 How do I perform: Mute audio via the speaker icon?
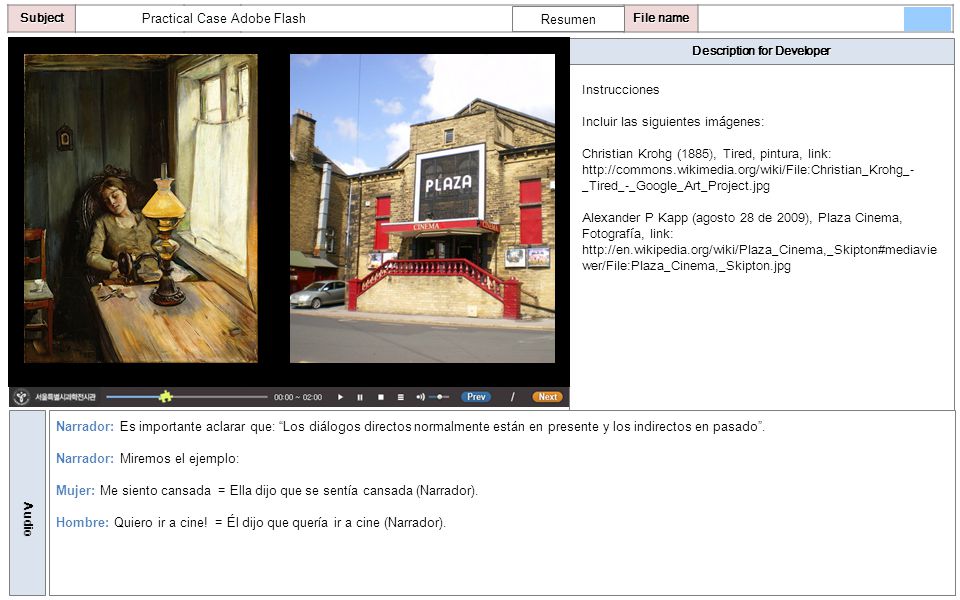[x=421, y=397]
